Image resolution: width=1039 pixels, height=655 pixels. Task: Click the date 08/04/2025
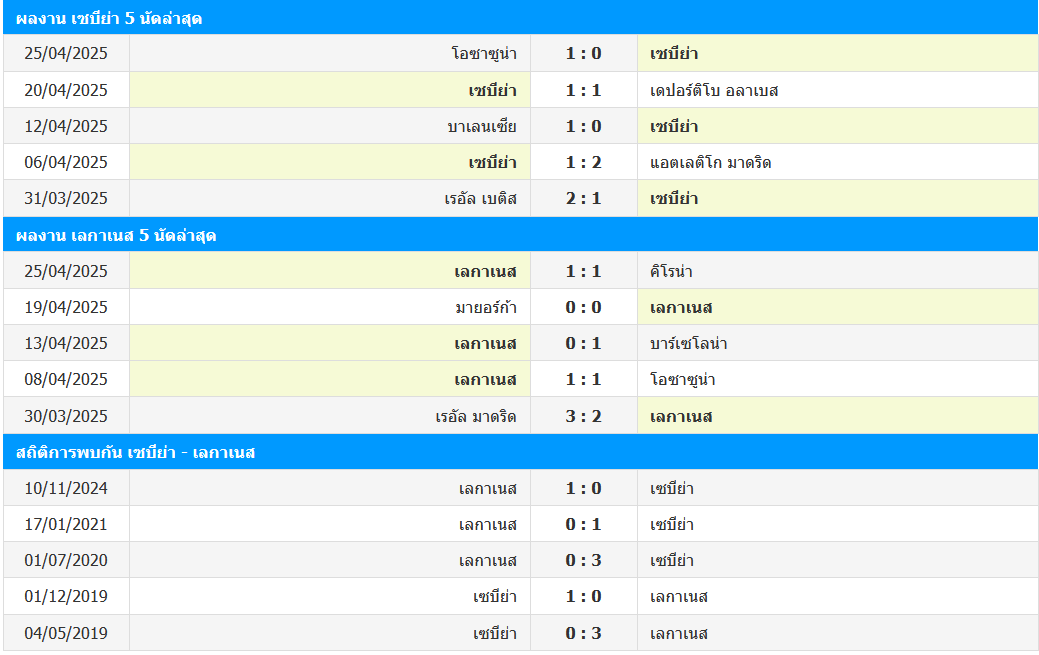tap(66, 379)
